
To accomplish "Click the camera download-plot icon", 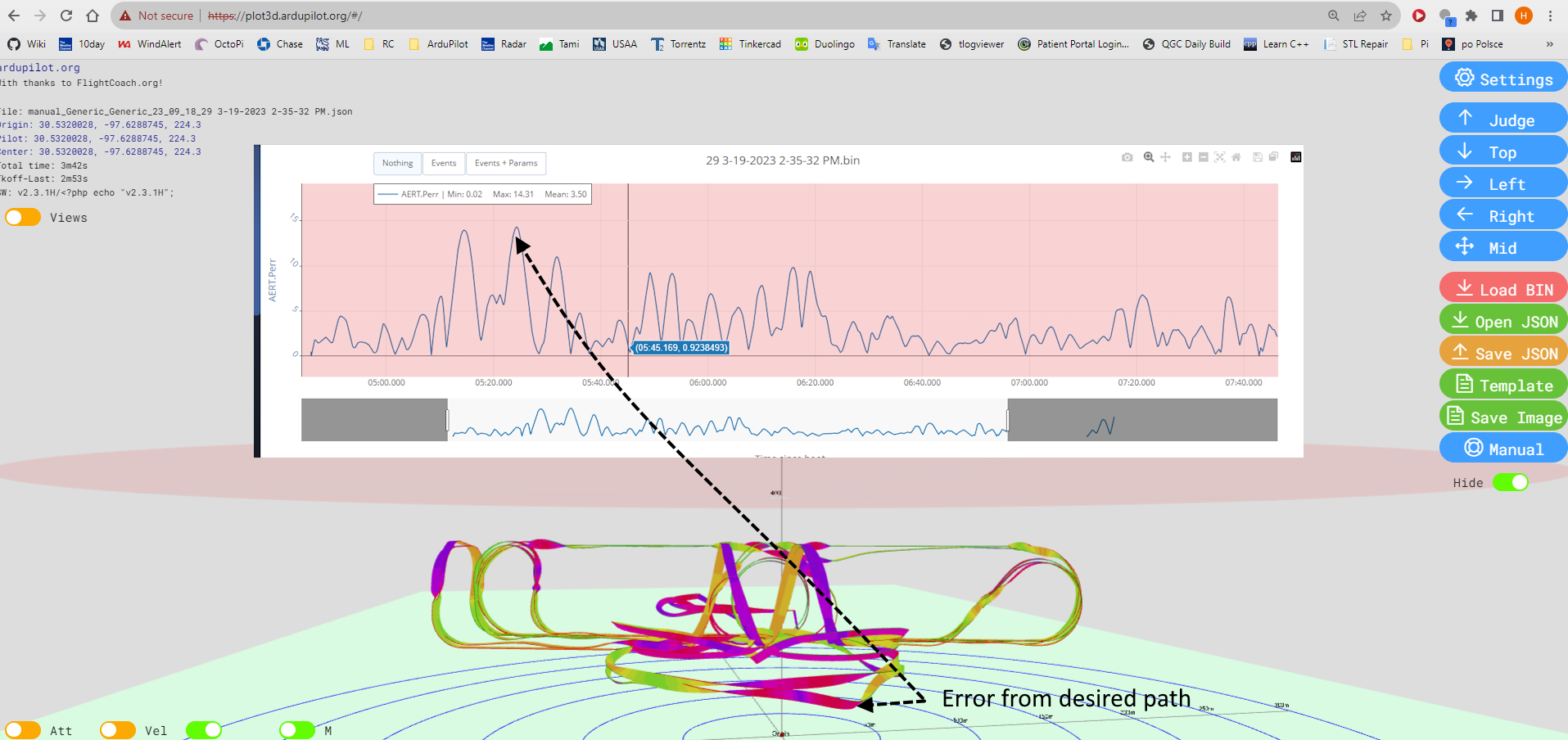I will [1127, 157].
